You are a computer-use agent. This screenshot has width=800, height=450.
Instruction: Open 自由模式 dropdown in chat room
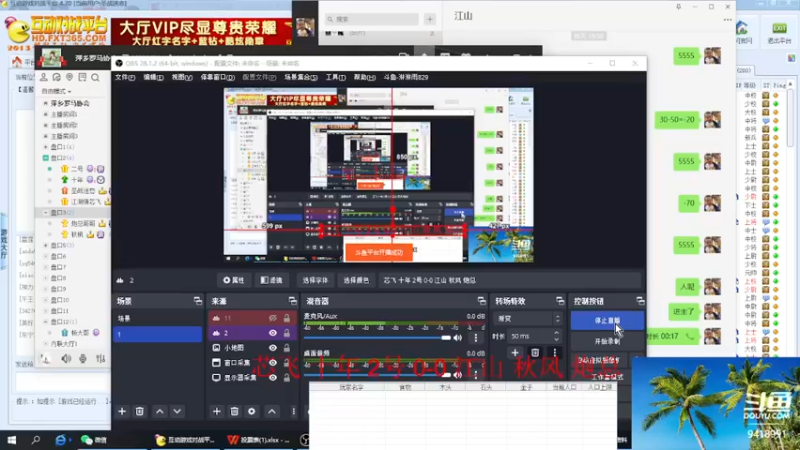pyautogui.click(x=56, y=91)
